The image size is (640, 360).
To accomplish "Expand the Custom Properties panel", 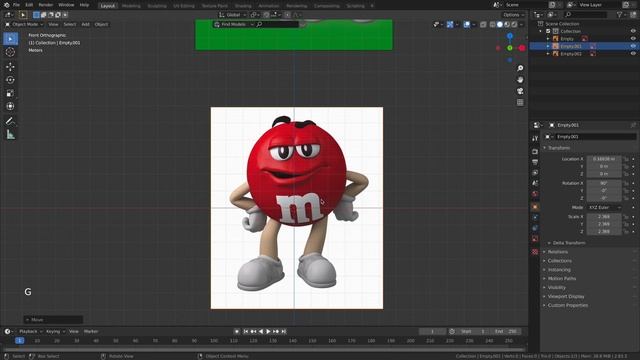I will 568,305.
